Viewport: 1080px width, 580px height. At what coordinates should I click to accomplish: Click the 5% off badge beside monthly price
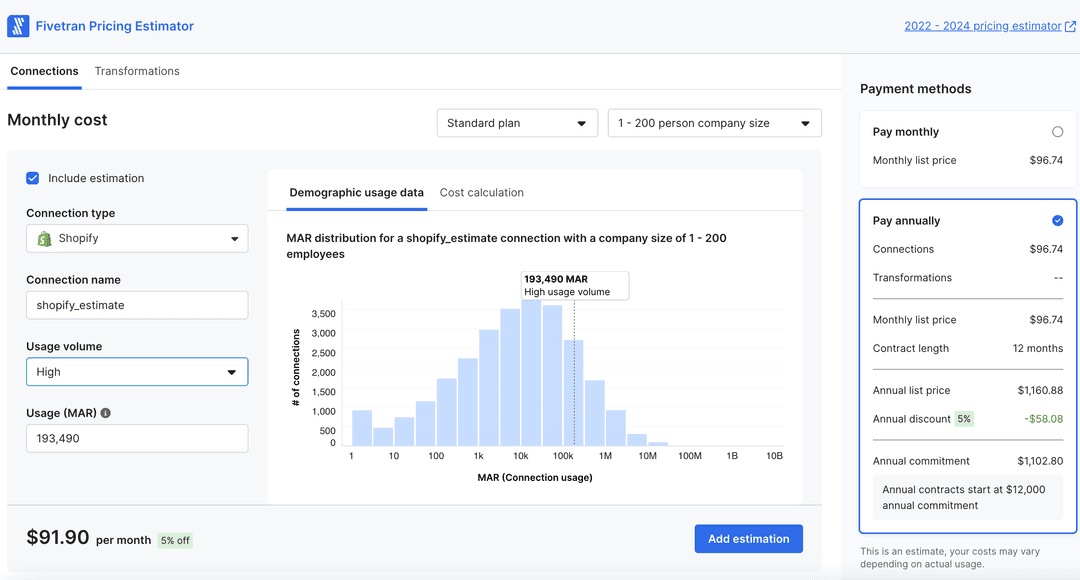(175, 540)
